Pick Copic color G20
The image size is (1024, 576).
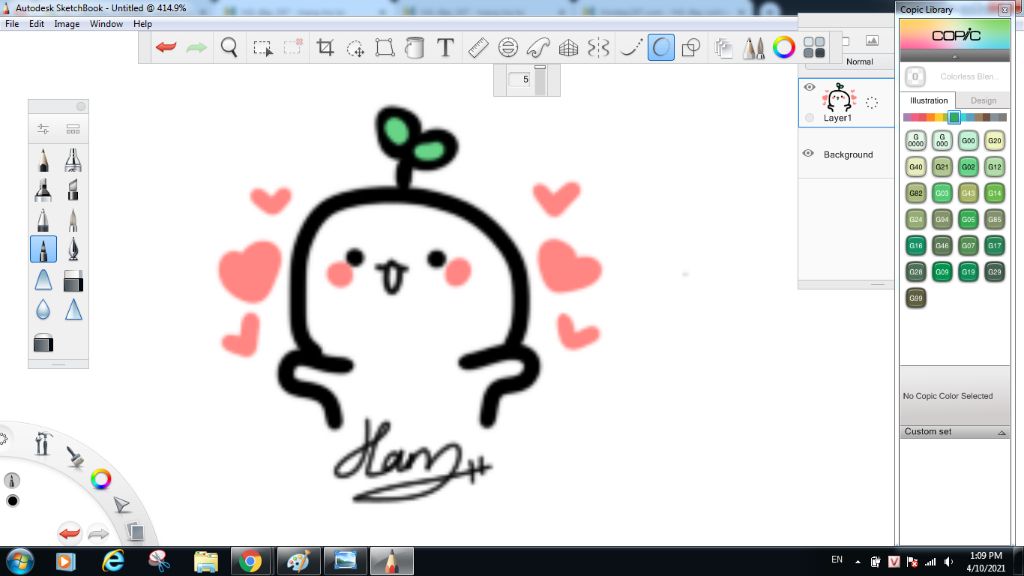994,140
